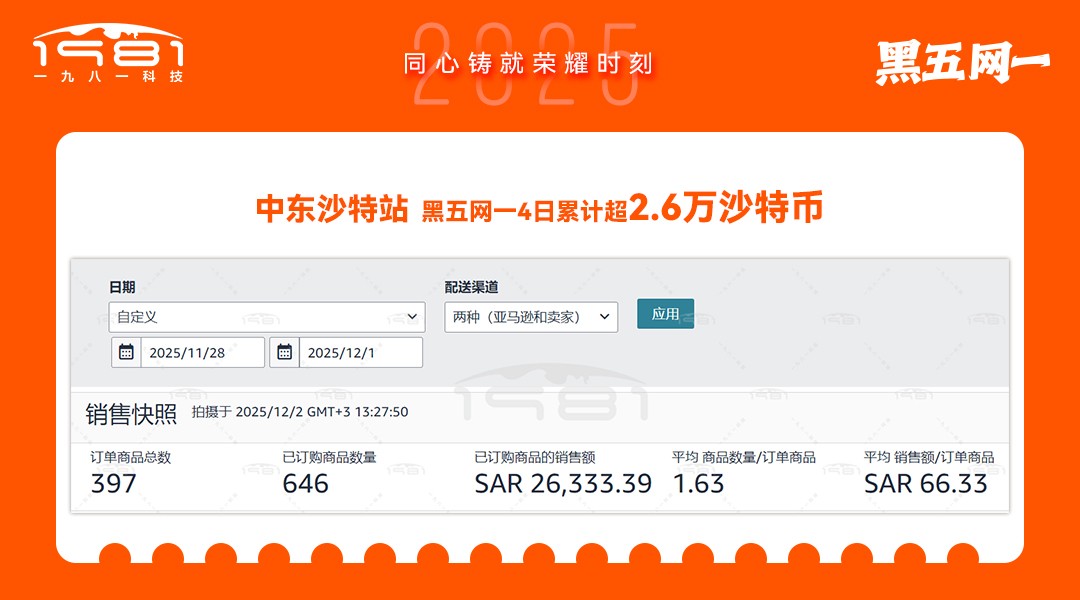Click the SAR 26,333.39 sales amount
1080x600 pixels.
(563, 484)
